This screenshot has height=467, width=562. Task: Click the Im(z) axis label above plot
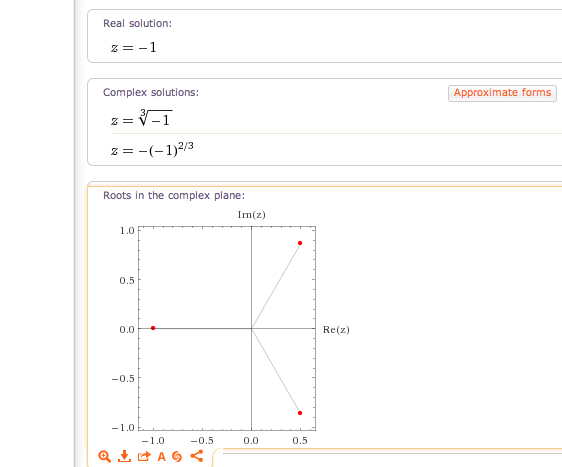tap(252, 215)
